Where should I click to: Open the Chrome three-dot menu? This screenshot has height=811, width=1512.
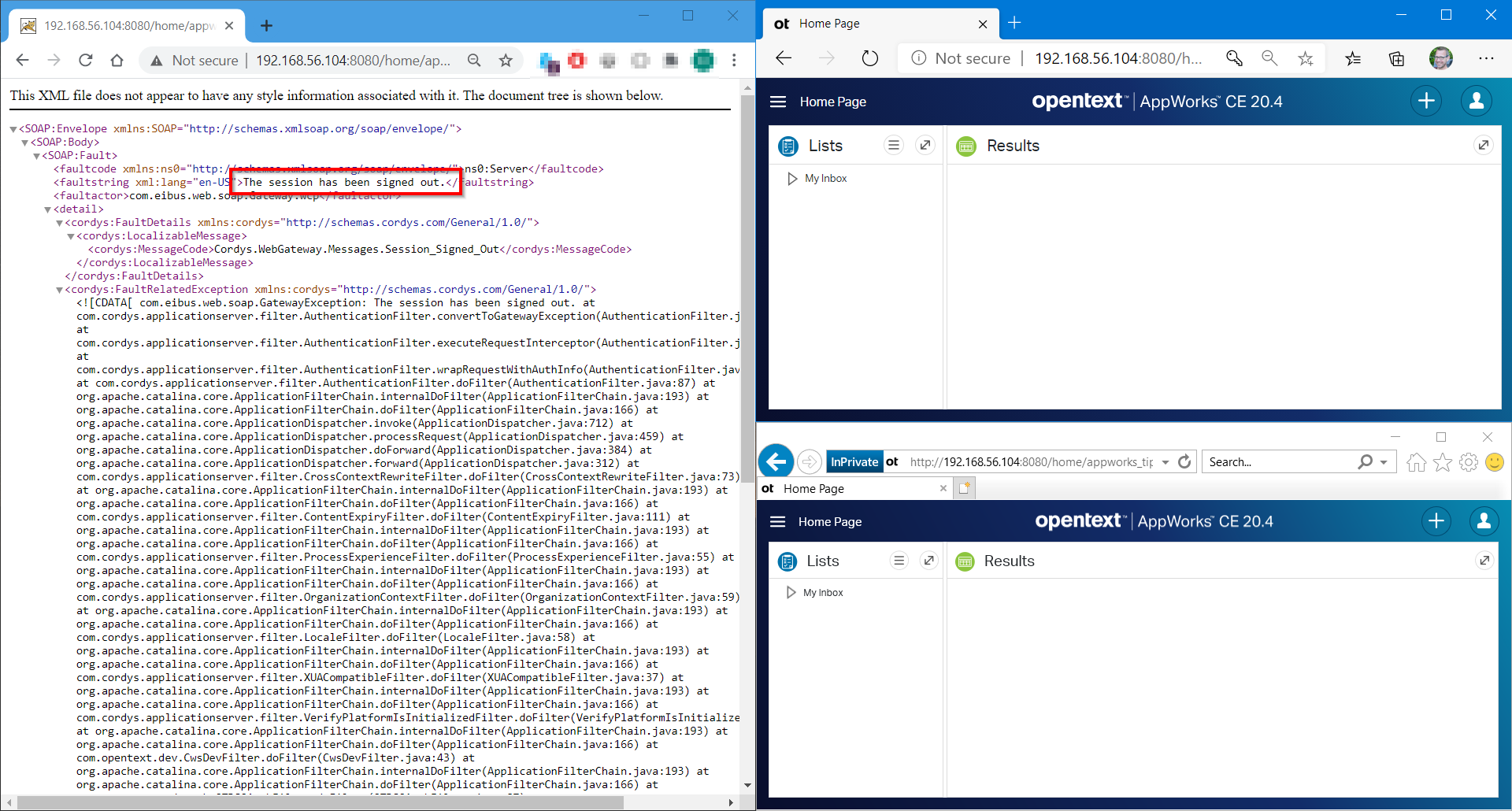pyautogui.click(x=734, y=60)
